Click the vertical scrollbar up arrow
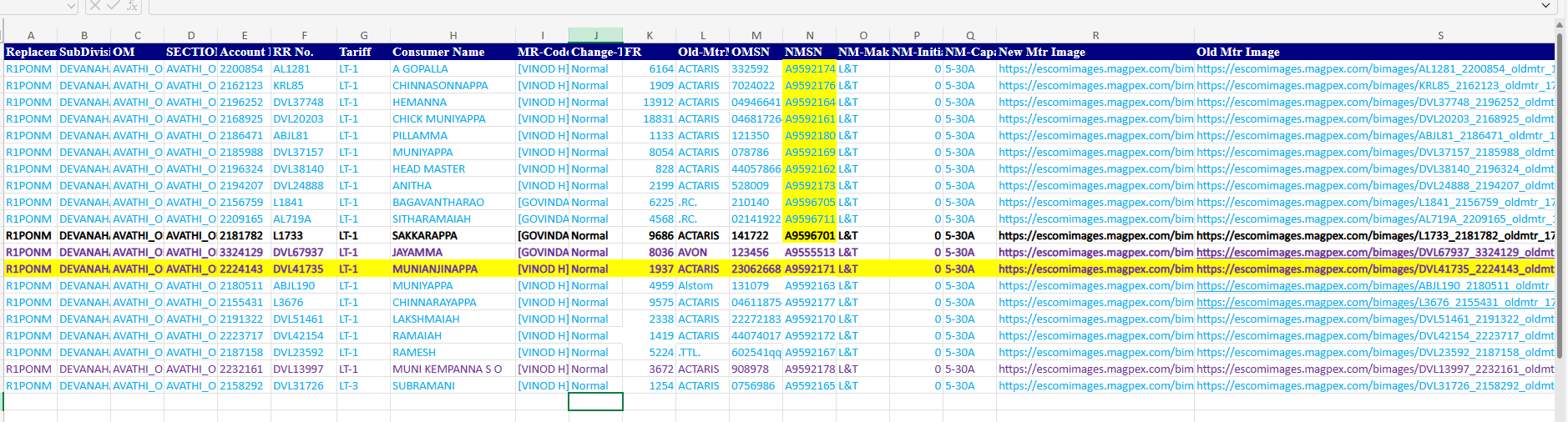Screen dimensions: 1568x422 pyautogui.click(x=1560, y=26)
